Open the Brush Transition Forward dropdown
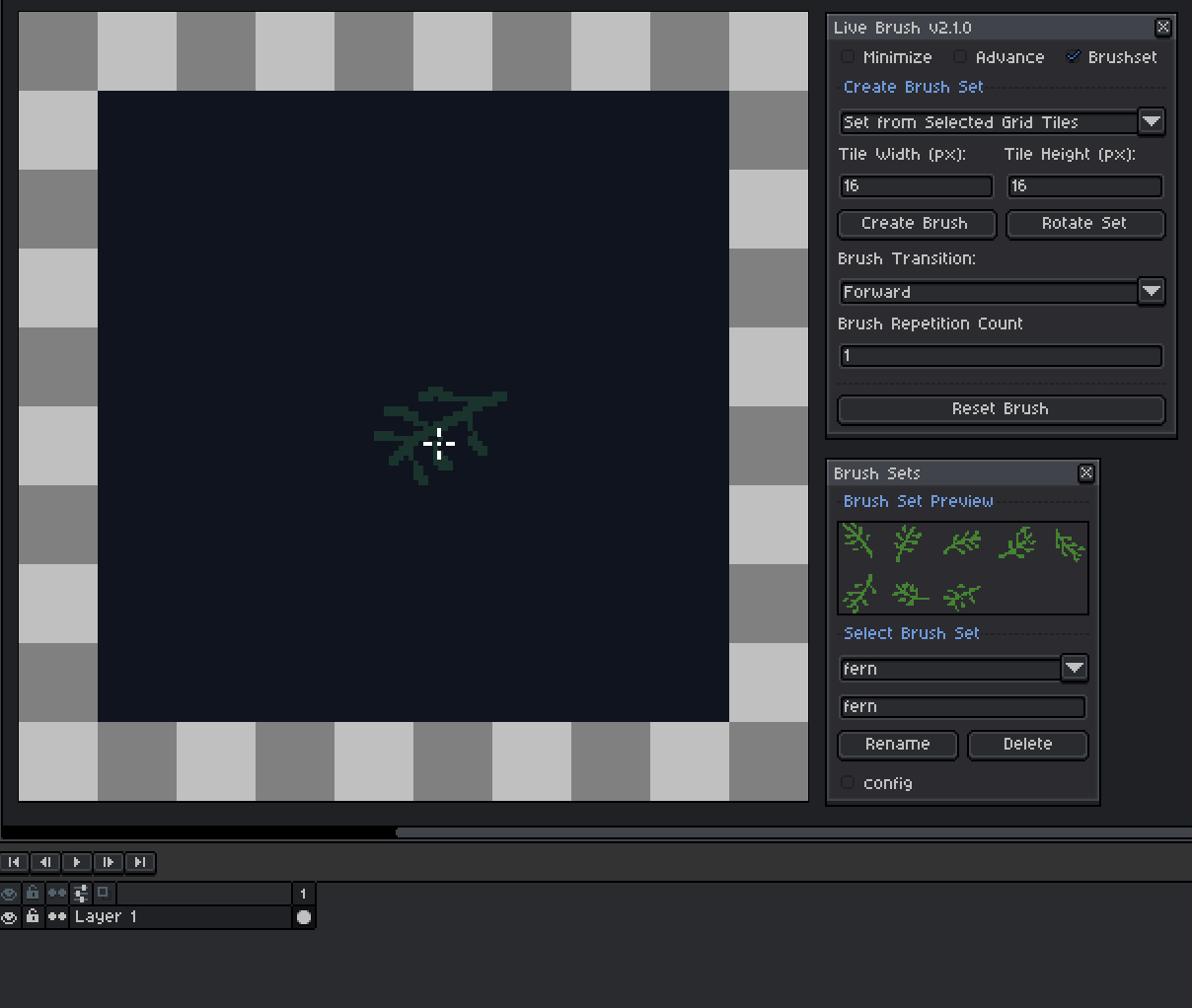 point(1002,292)
